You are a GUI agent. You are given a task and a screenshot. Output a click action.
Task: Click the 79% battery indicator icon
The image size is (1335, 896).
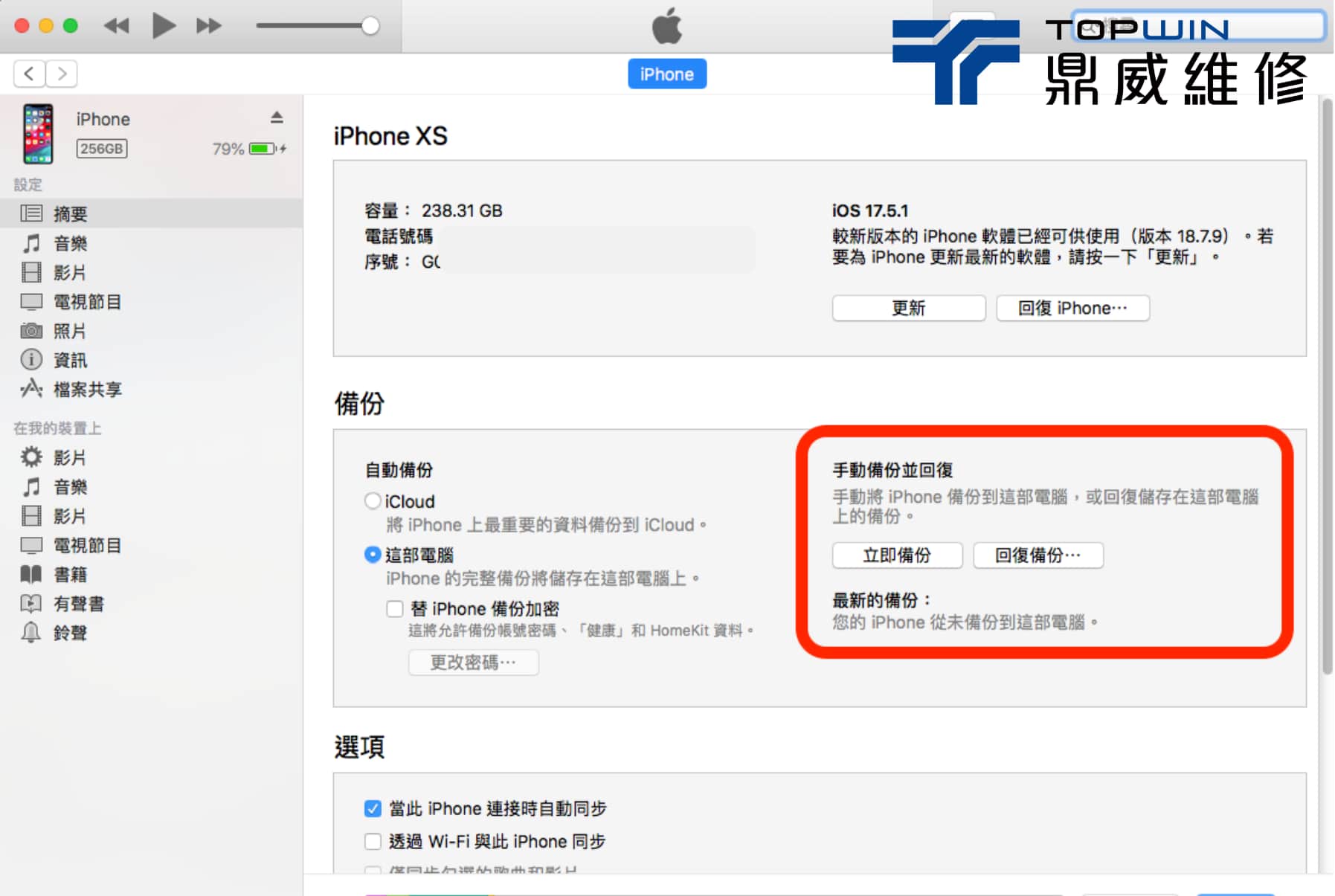pyautogui.click(x=262, y=149)
